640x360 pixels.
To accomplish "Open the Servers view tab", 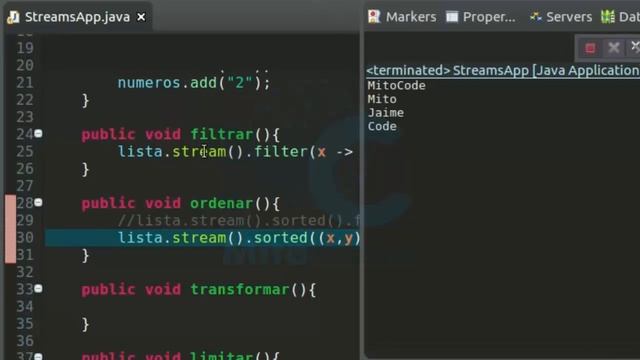I will (x=560, y=17).
